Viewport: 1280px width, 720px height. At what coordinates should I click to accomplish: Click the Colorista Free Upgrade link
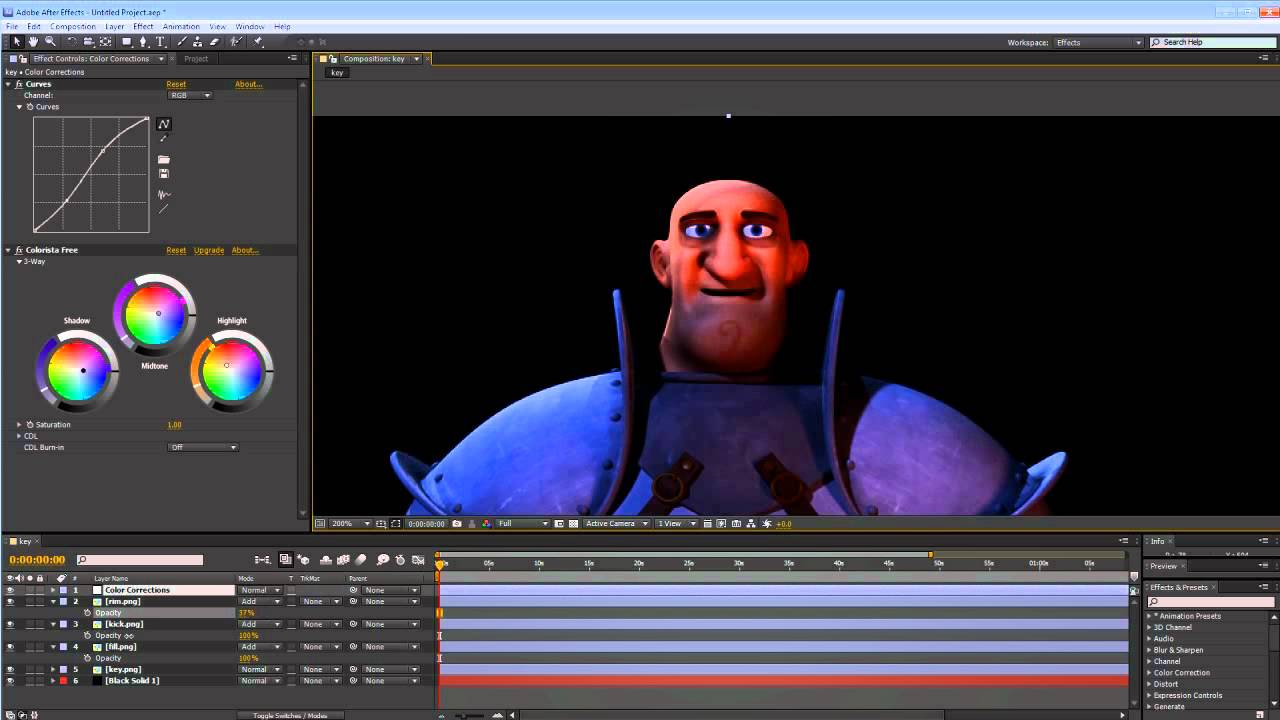pos(209,250)
